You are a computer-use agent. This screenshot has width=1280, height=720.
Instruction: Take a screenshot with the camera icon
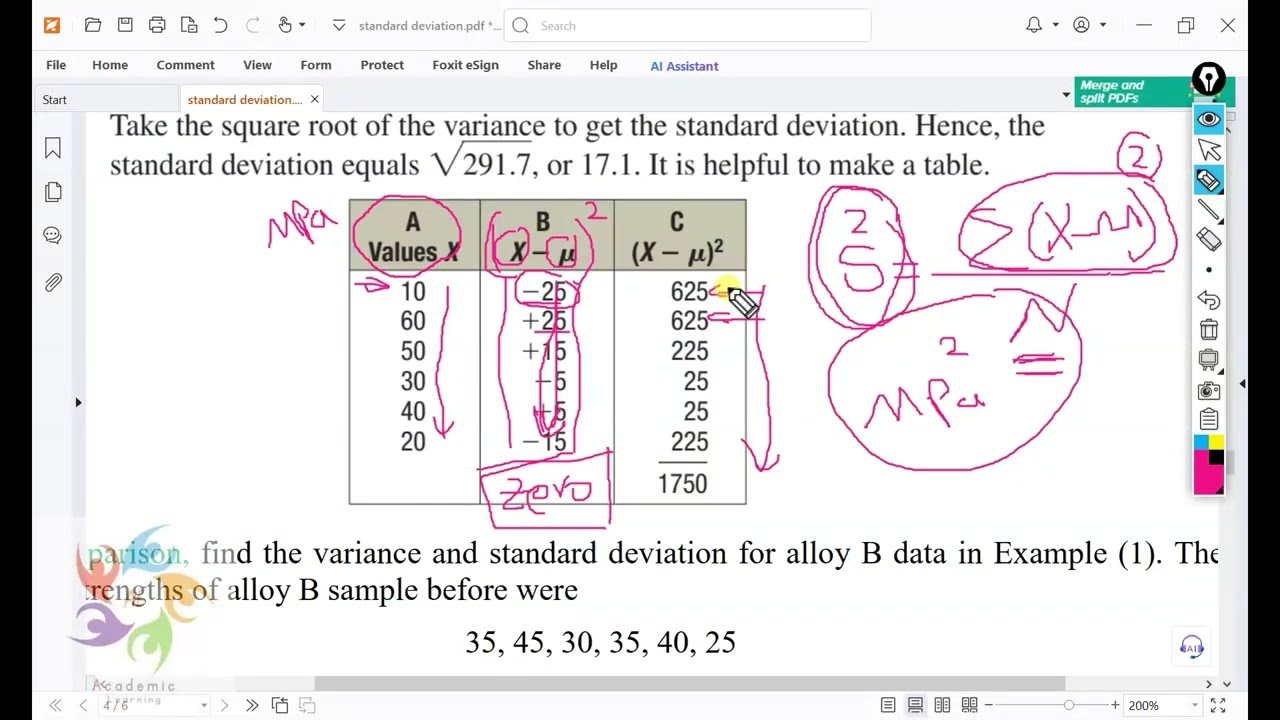(x=1209, y=390)
